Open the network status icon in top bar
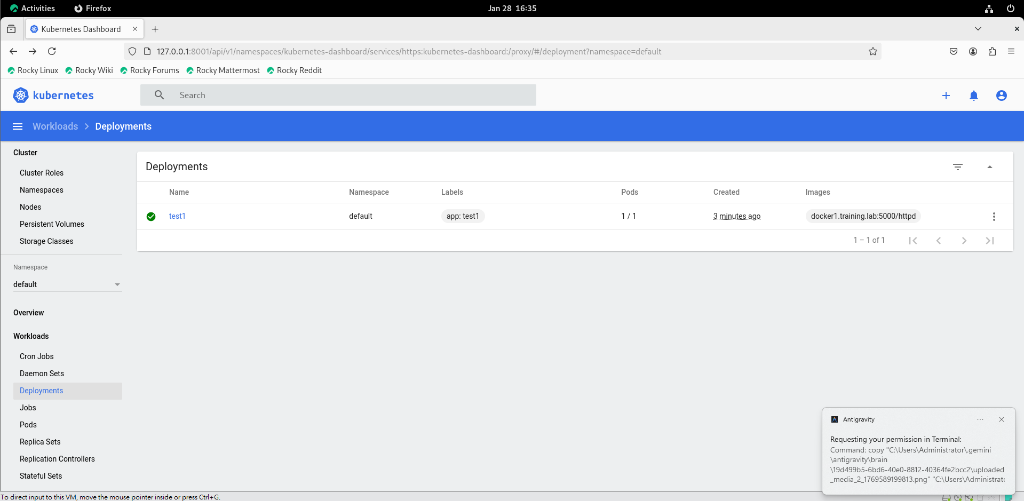The image size is (1024, 501). click(x=989, y=8)
